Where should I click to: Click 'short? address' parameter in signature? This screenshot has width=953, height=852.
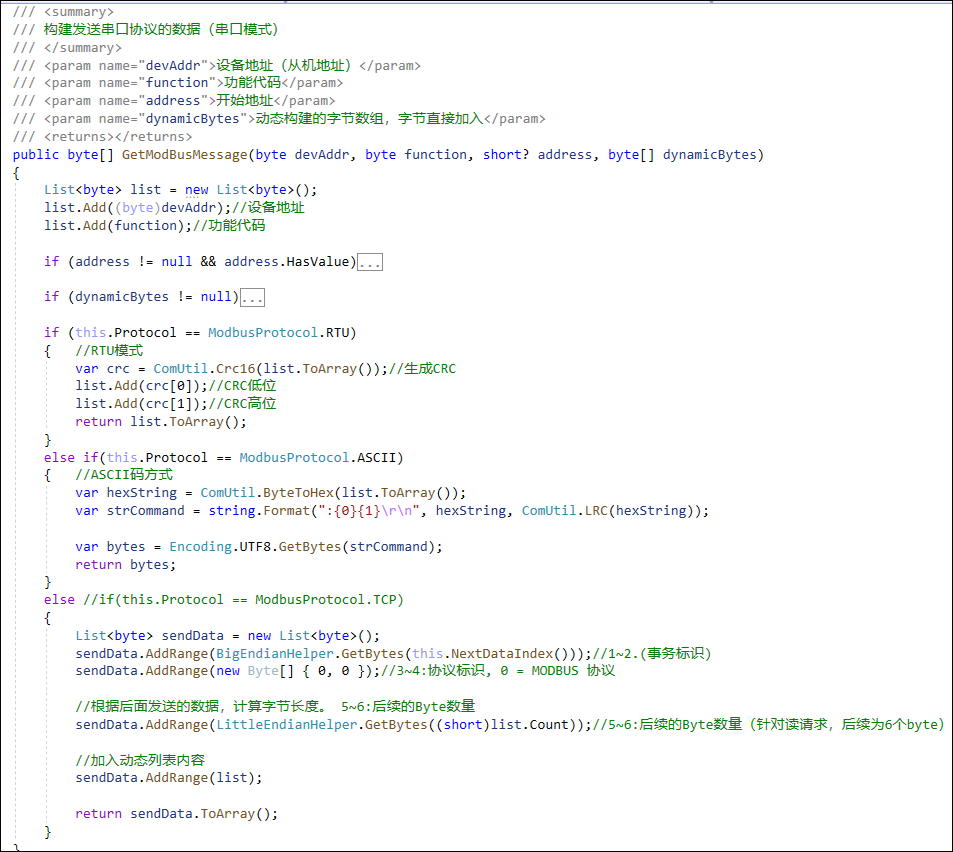537,155
